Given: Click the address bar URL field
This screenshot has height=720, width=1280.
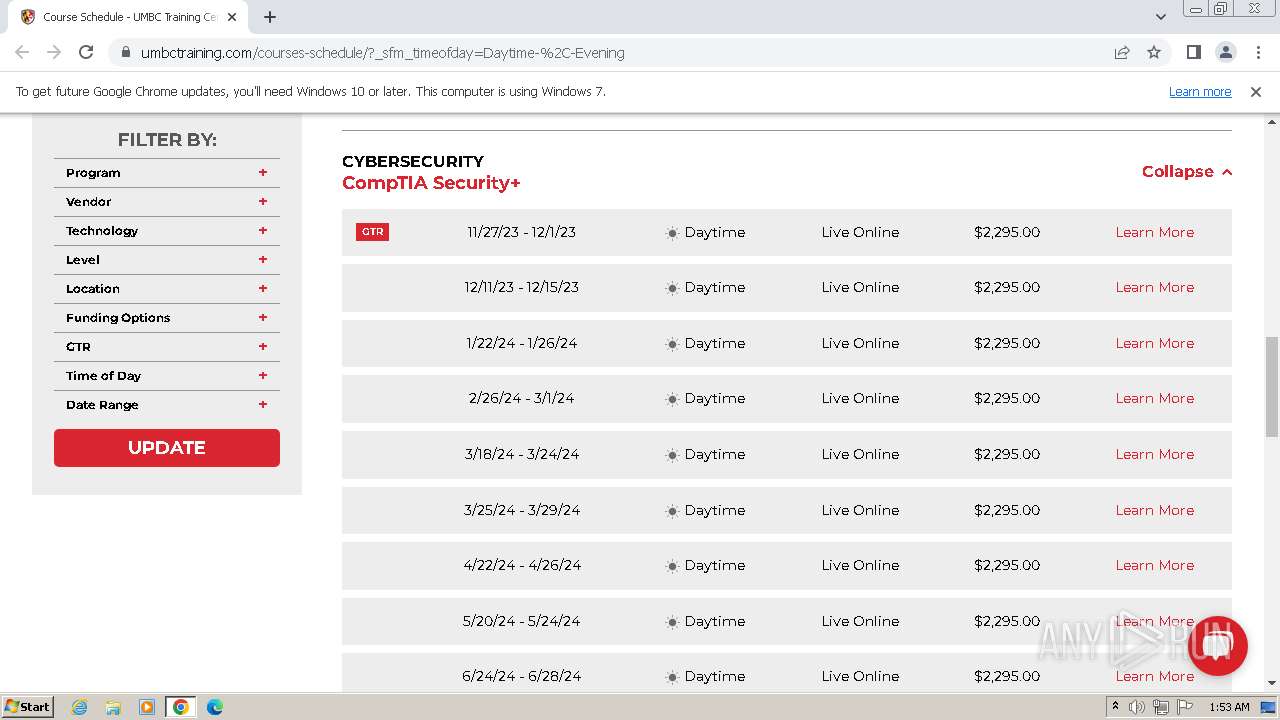Looking at the screenshot, I should click(610, 52).
